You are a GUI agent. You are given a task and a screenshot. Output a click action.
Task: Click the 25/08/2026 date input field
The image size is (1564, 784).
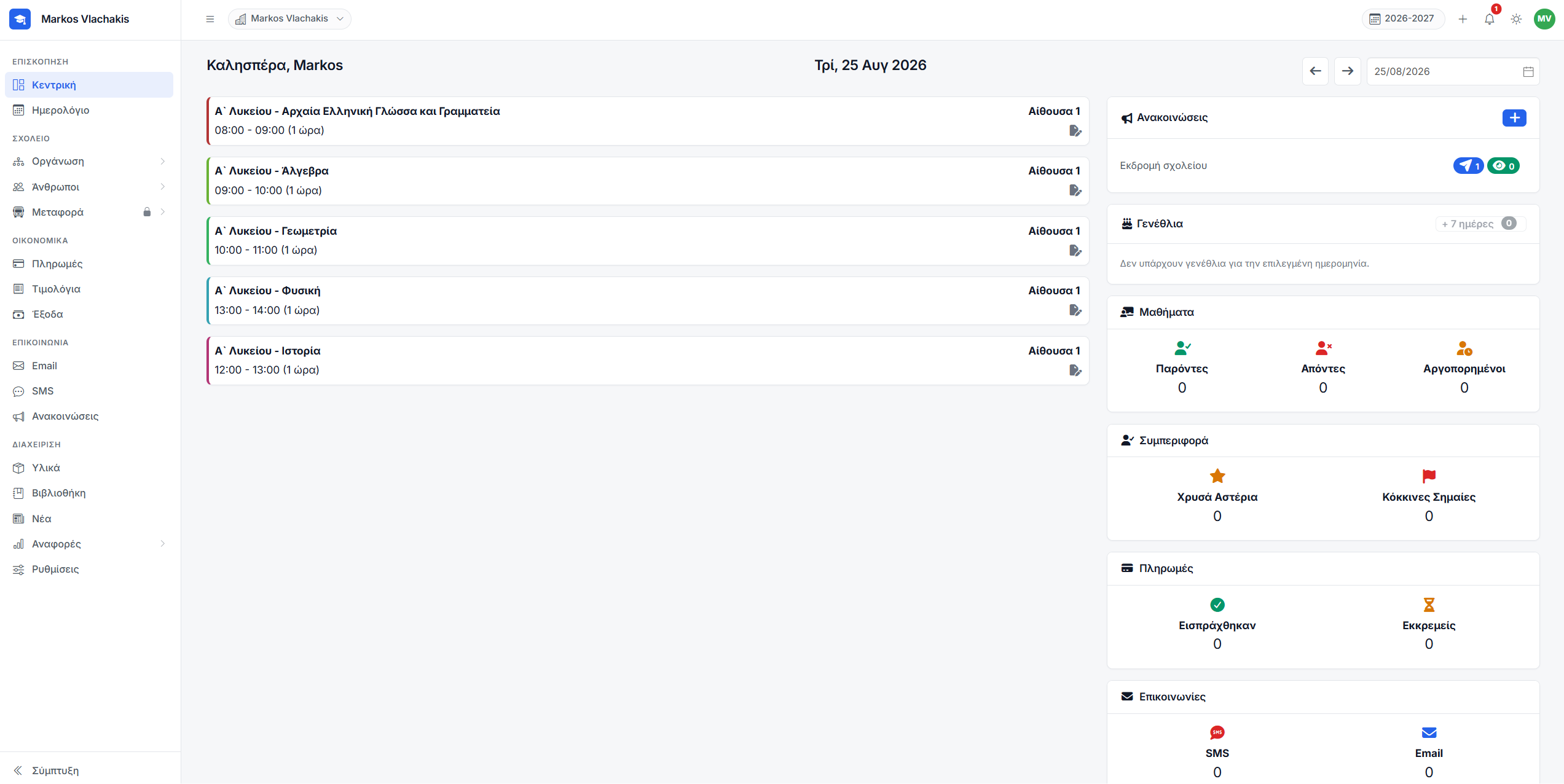click(x=1453, y=71)
